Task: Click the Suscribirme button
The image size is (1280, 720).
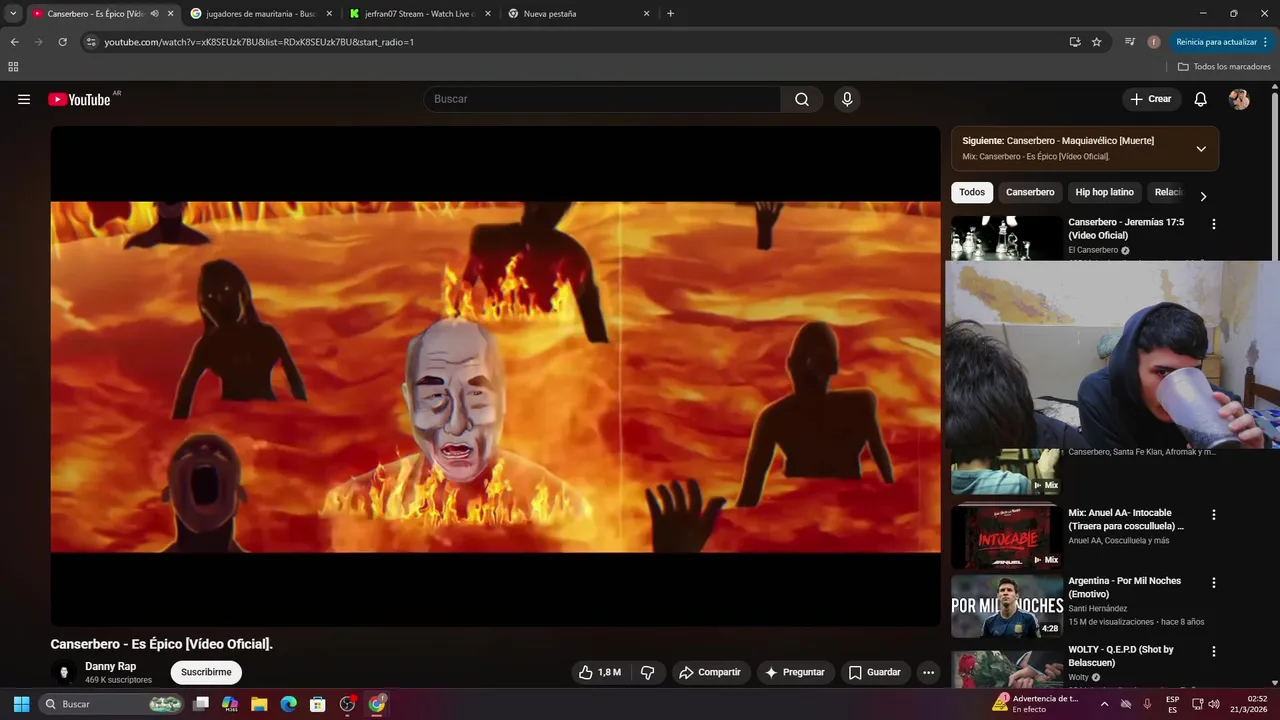Action: click(206, 672)
